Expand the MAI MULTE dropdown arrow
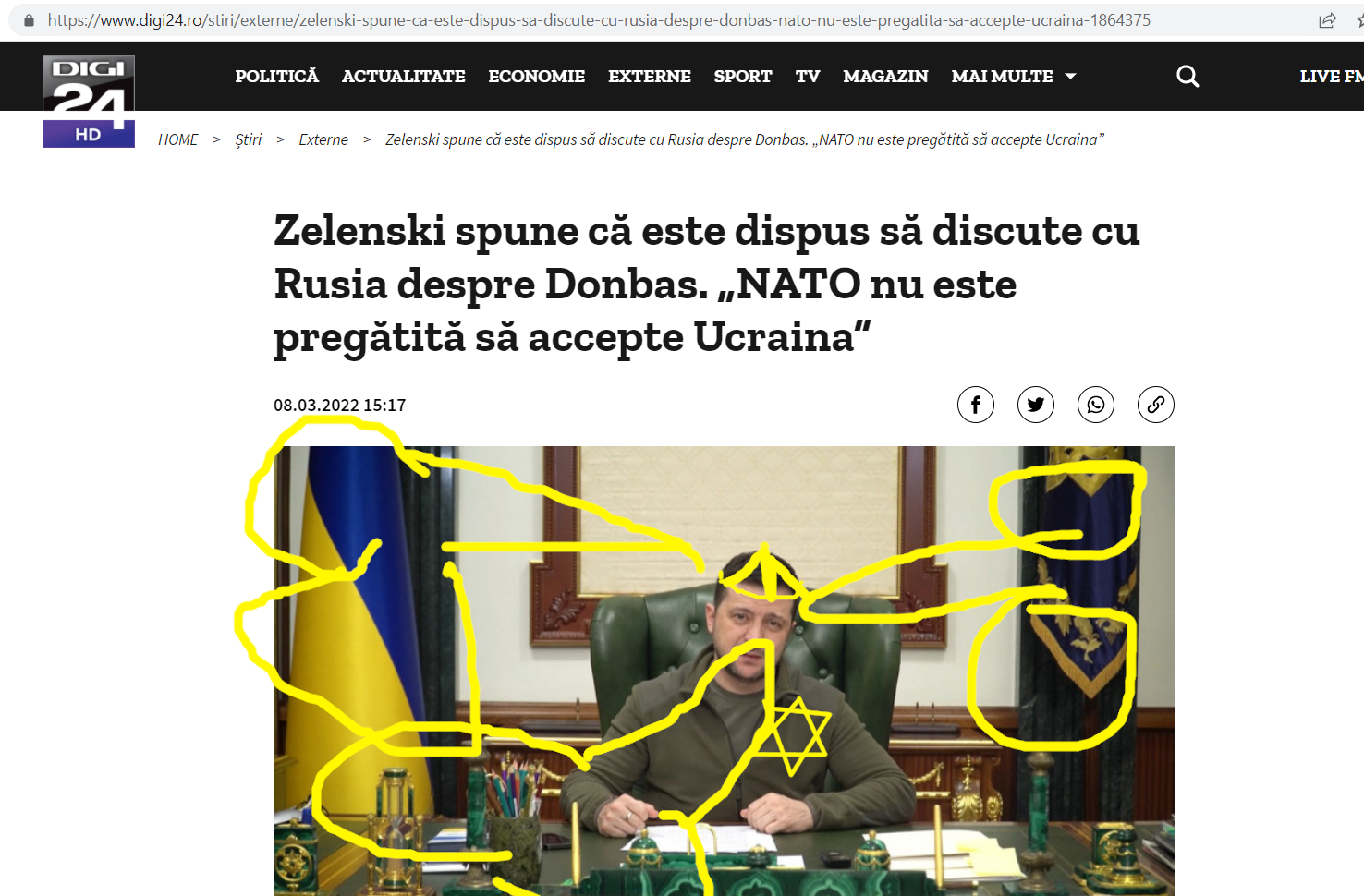This screenshot has width=1364, height=896. click(x=1070, y=77)
